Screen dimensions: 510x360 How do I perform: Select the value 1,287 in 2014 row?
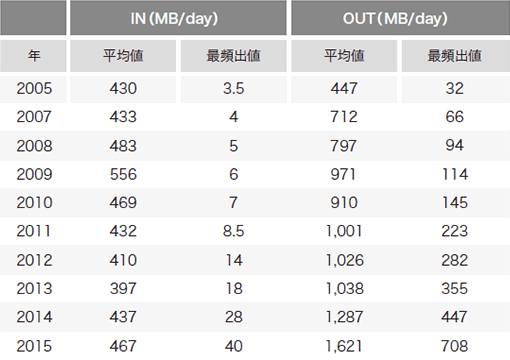pos(344,317)
